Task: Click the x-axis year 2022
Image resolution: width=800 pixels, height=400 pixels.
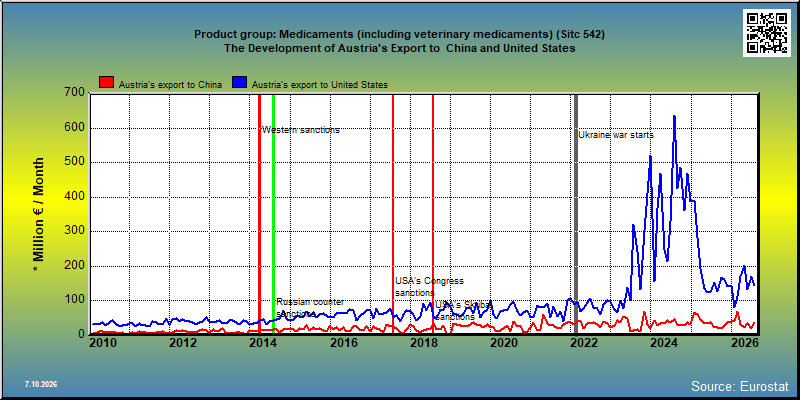Action: (583, 342)
